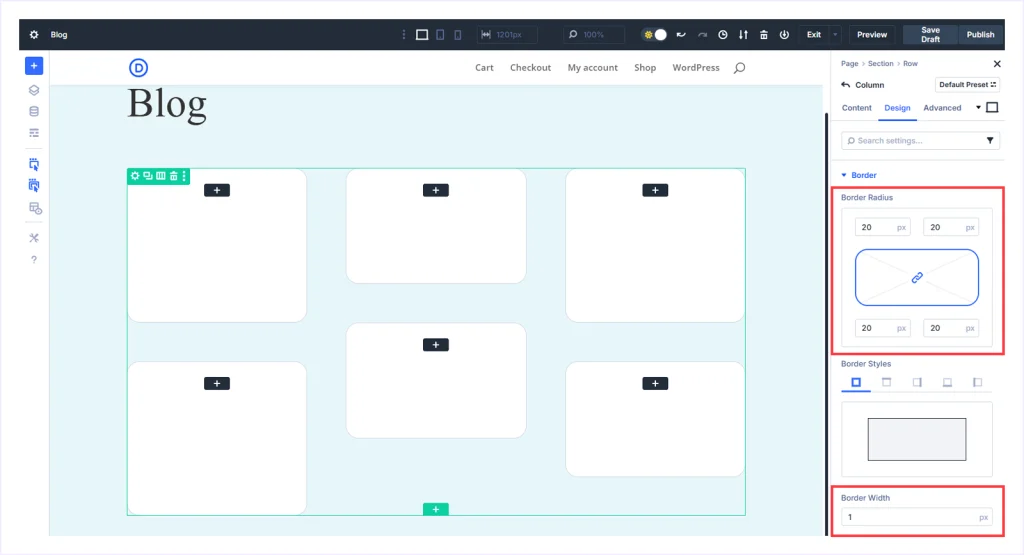Switch to tablet view icon

[440, 35]
